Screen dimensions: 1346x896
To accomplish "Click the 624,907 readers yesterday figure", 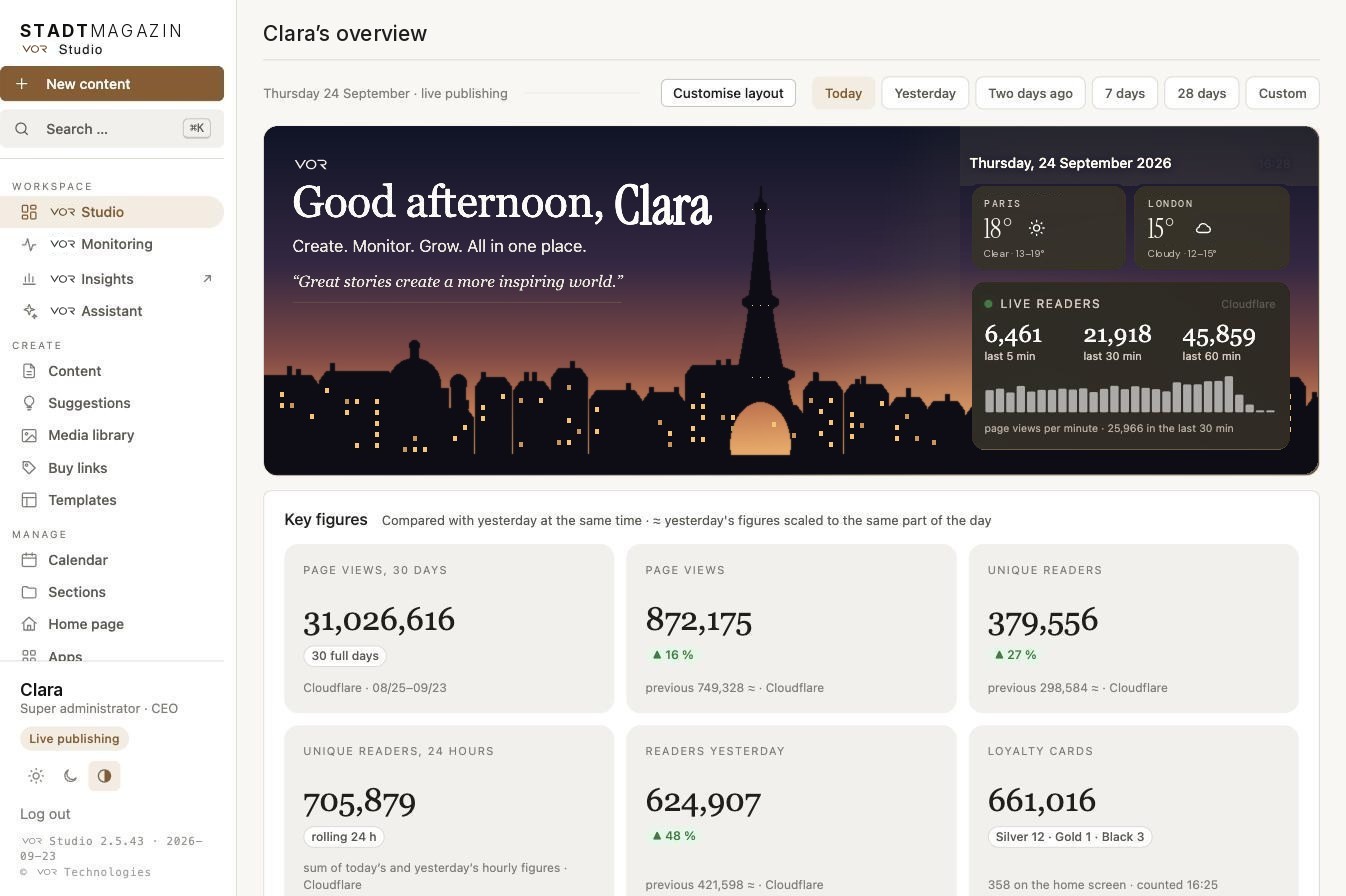I will (x=703, y=801).
